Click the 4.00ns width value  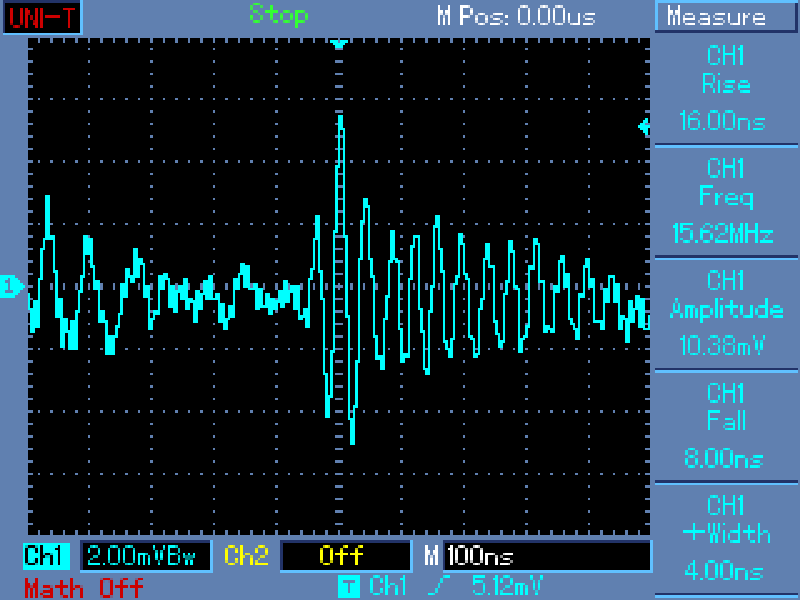pyautogui.click(x=723, y=571)
